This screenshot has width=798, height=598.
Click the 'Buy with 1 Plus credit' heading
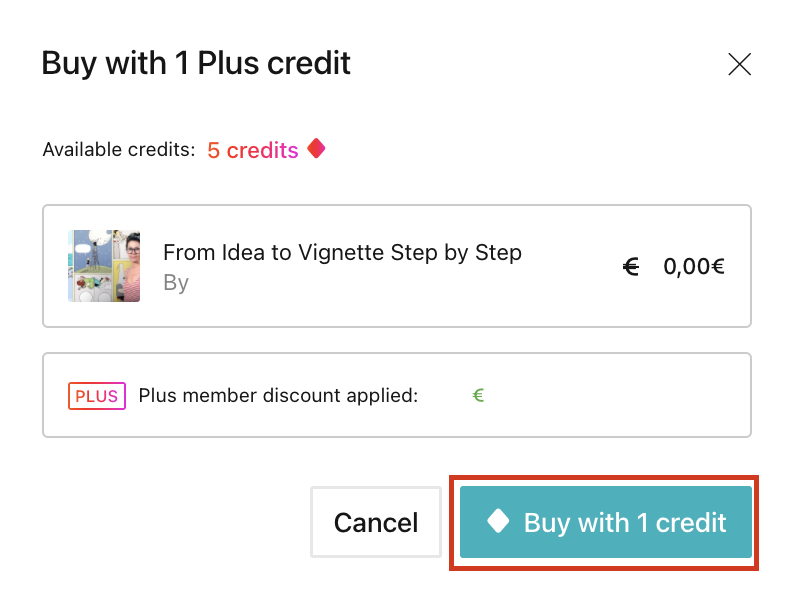tap(196, 64)
